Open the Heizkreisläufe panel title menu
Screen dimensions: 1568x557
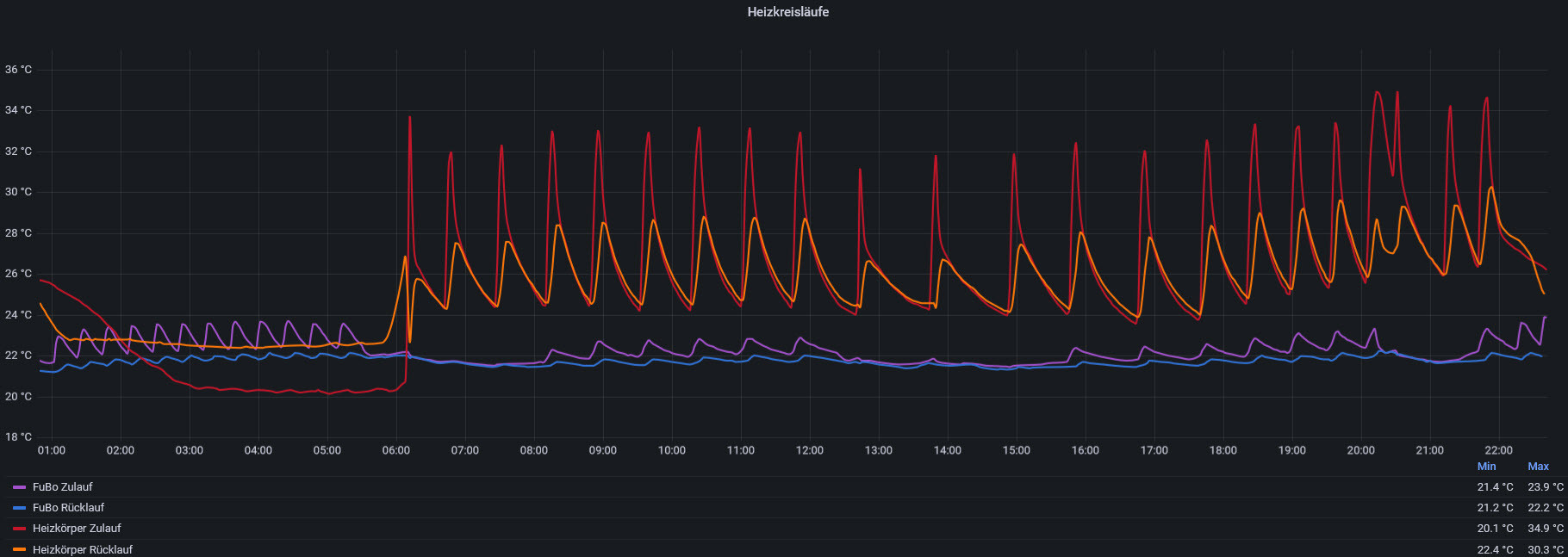[787, 12]
